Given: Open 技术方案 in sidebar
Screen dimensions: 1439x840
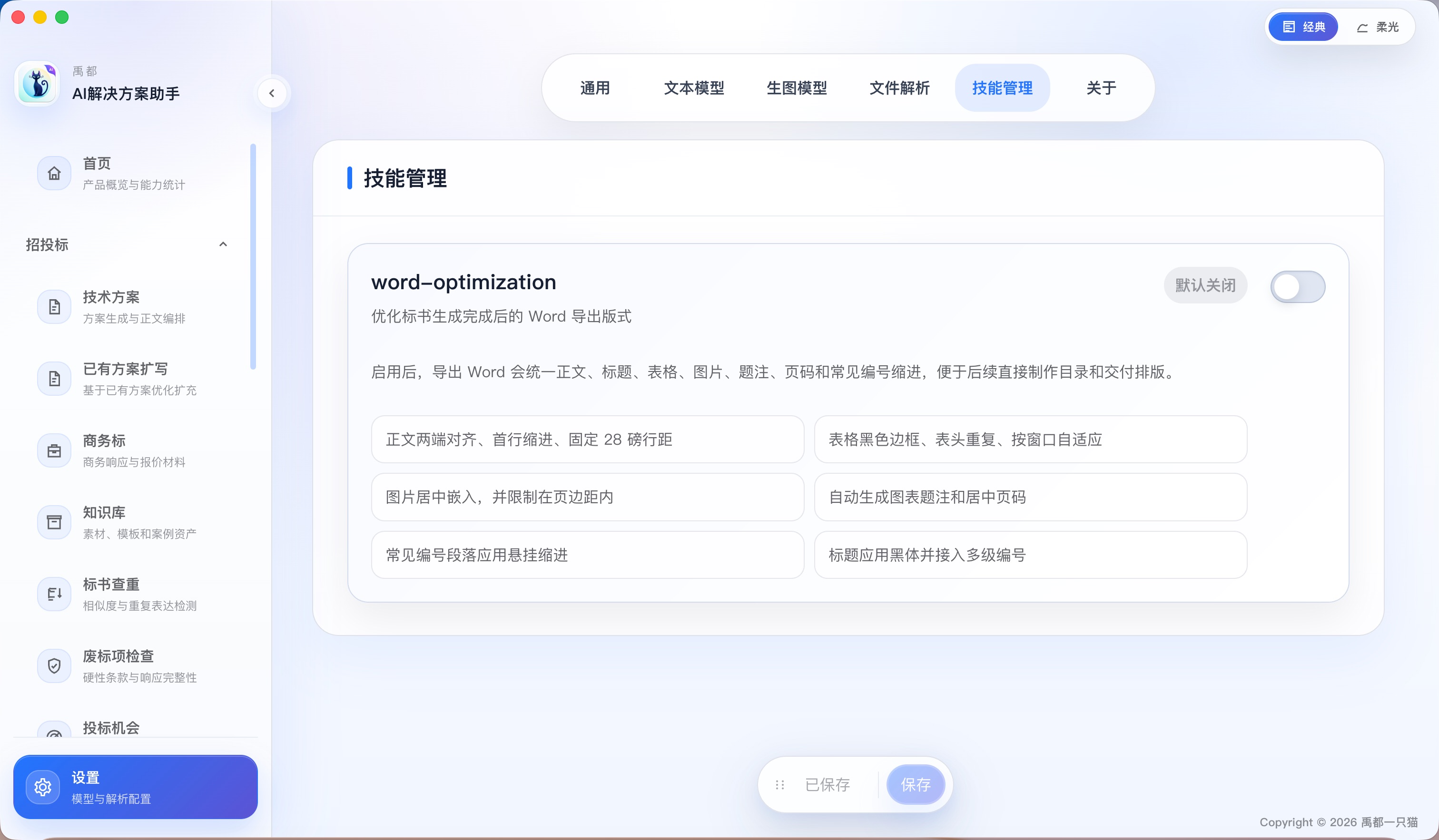Looking at the screenshot, I should click(135, 307).
